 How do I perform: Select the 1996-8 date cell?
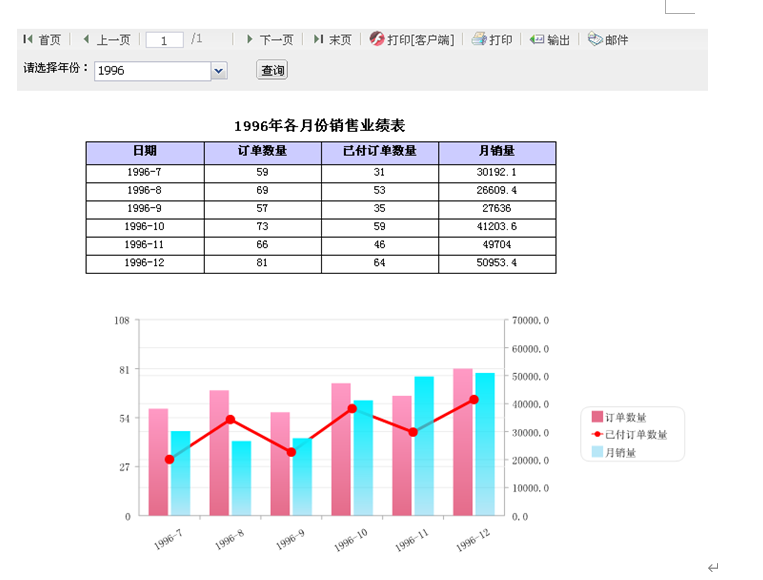(x=145, y=190)
